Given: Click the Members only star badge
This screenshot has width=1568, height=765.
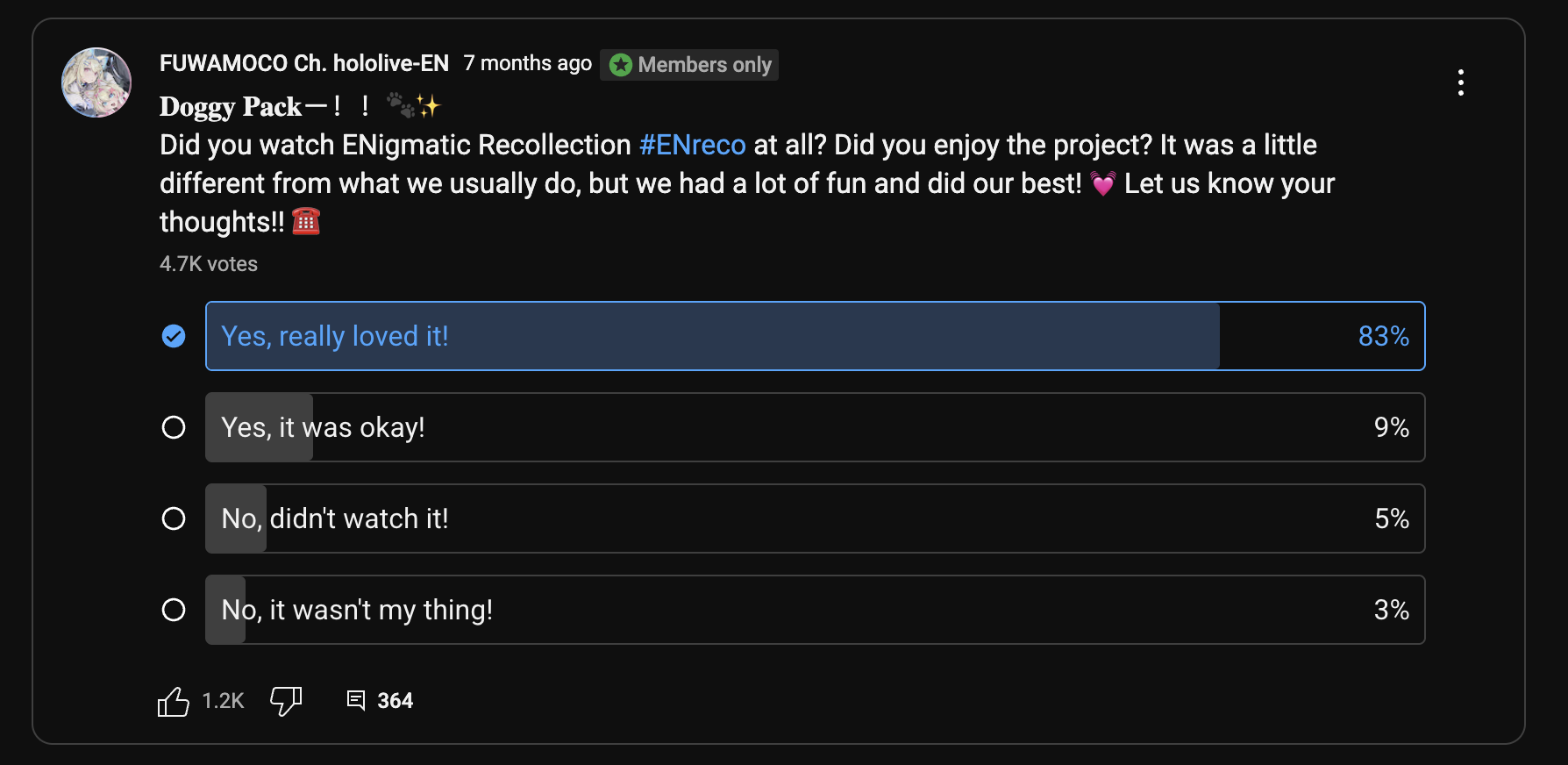Looking at the screenshot, I should click(x=621, y=65).
